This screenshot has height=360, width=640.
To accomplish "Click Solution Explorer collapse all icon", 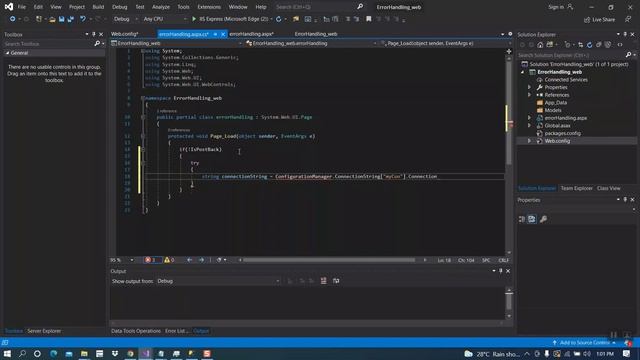I will tap(599, 45).
